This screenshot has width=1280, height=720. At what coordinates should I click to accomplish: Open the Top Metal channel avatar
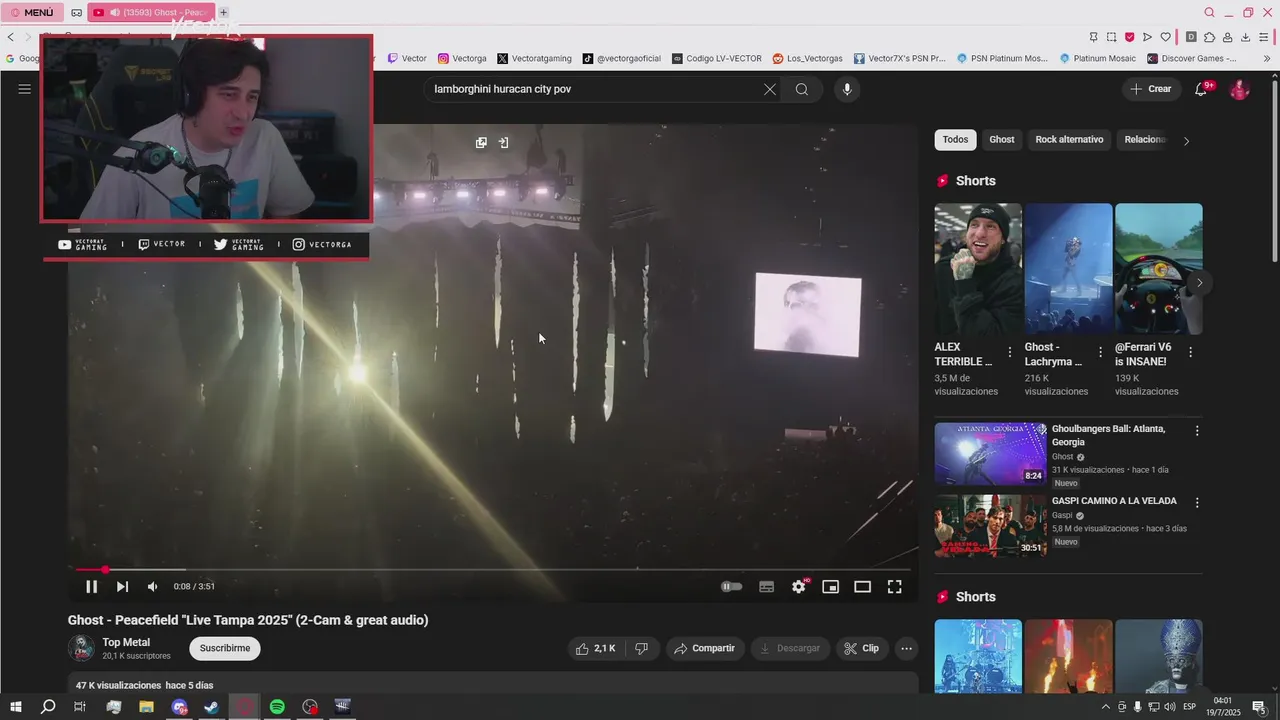[81, 648]
